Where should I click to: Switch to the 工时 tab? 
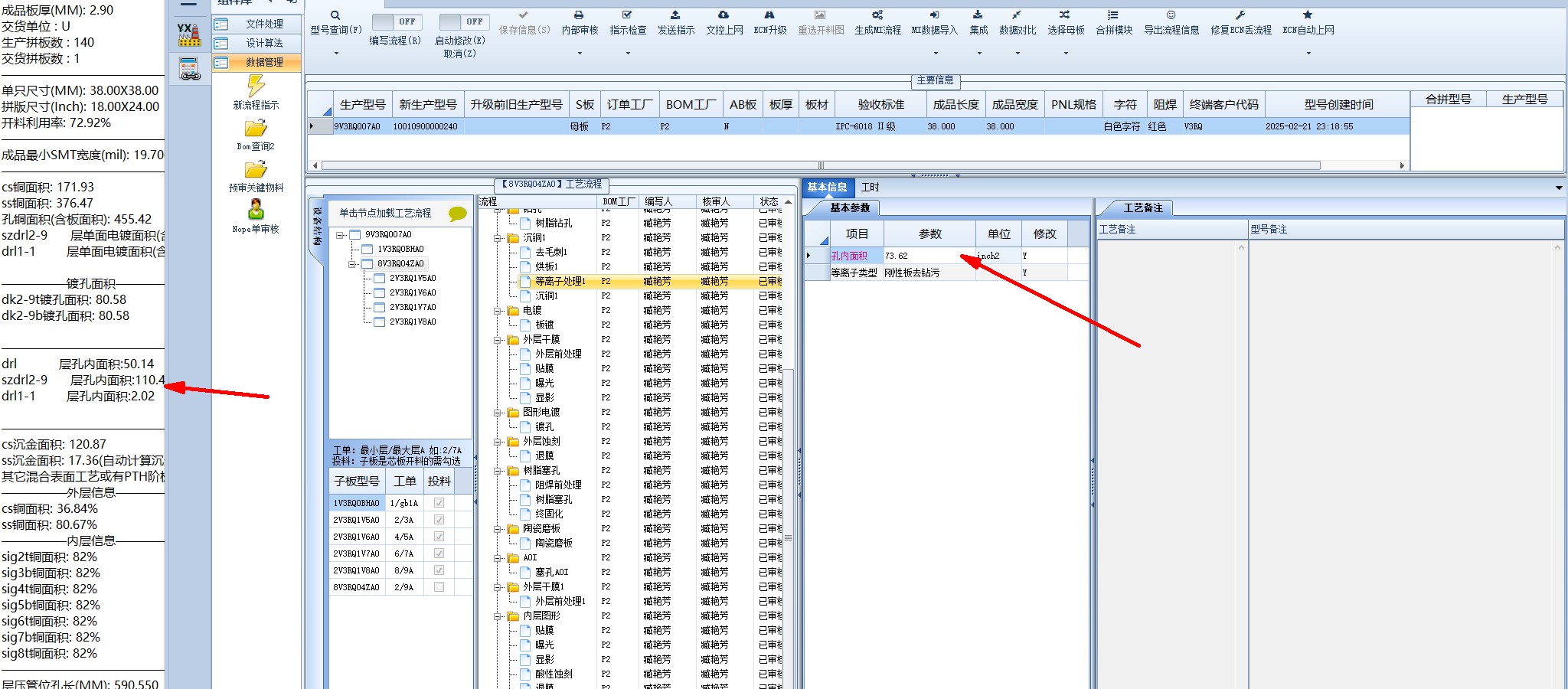click(x=871, y=188)
